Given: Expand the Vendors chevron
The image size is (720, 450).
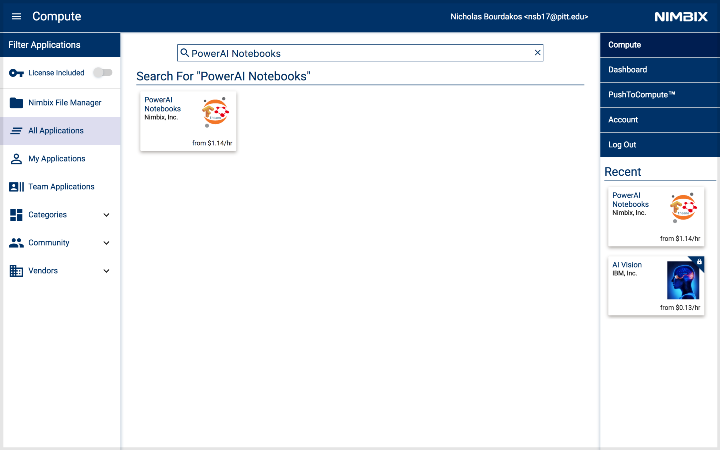Looking at the screenshot, I should coord(107,271).
